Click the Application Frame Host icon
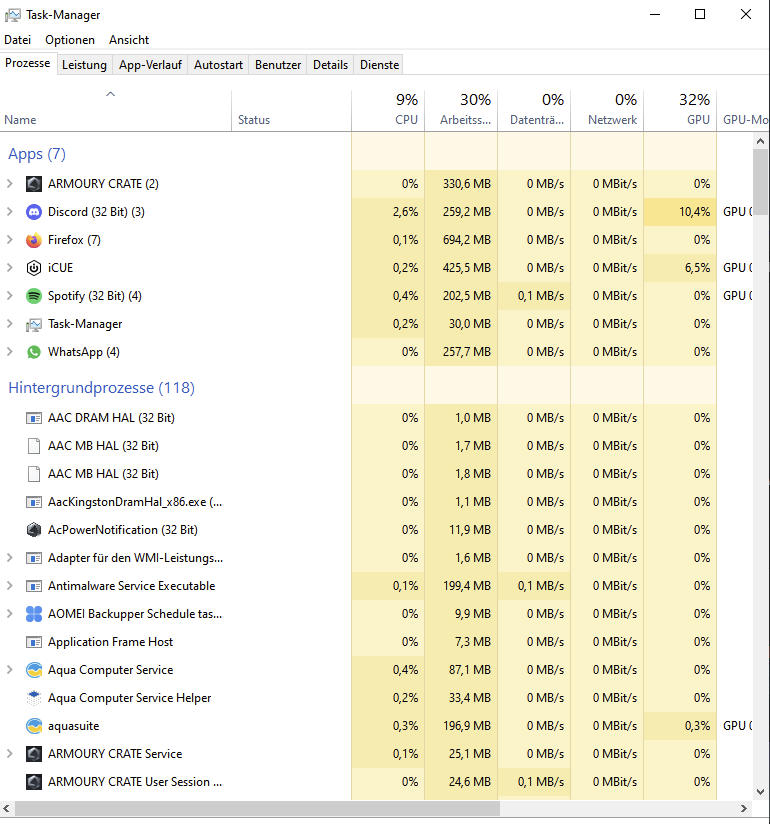The image size is (770, 824). click(34, 642)
